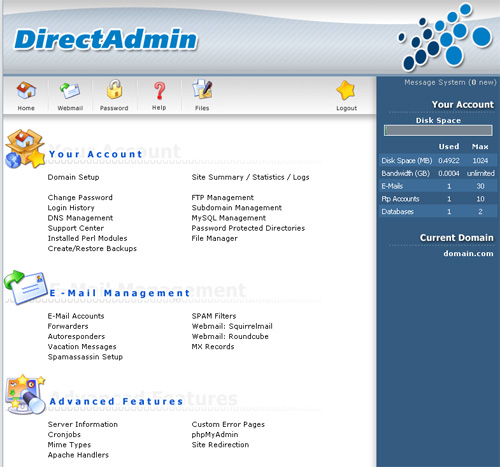Select the current domain domain.com
Screen dimensions: 500x467
click(x=468, y=254)
